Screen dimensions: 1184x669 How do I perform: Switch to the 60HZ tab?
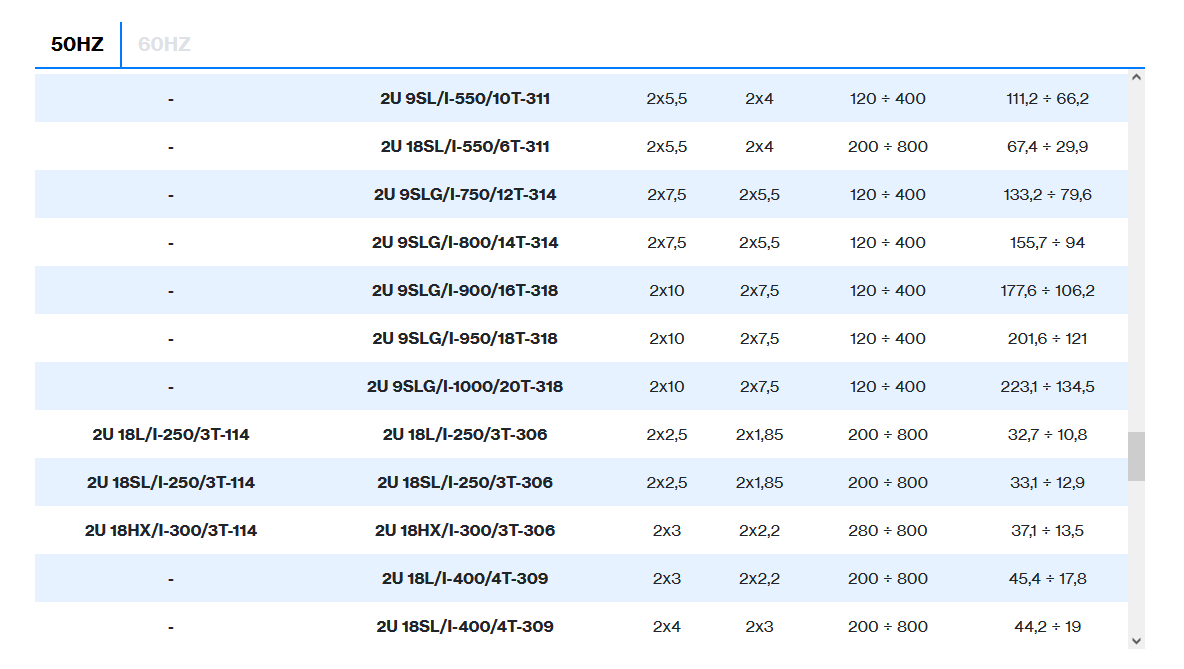pyautogui.click(x=164, y=44)
